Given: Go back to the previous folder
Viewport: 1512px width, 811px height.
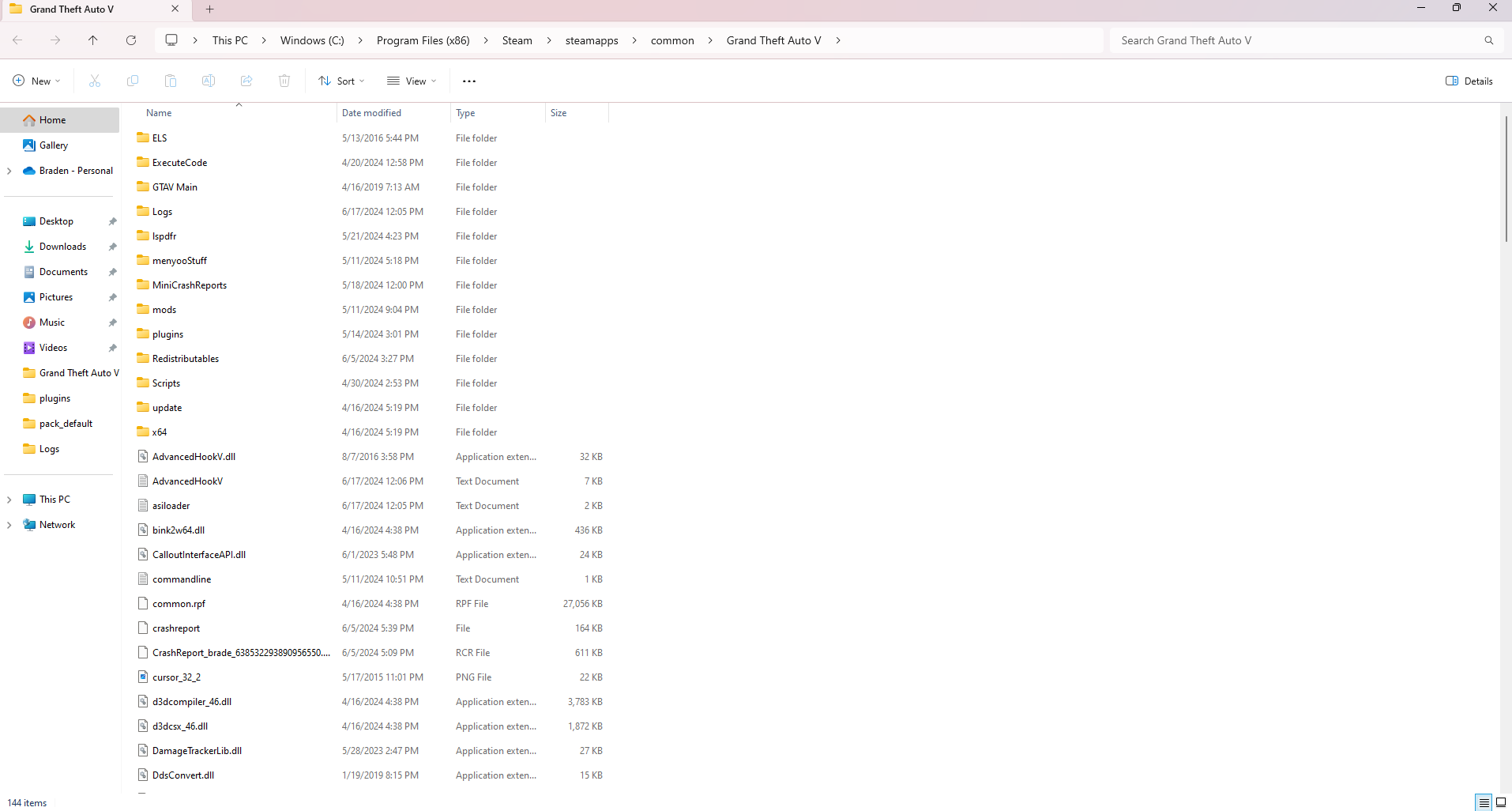Looking at the screenshot, I should point(17,40).
